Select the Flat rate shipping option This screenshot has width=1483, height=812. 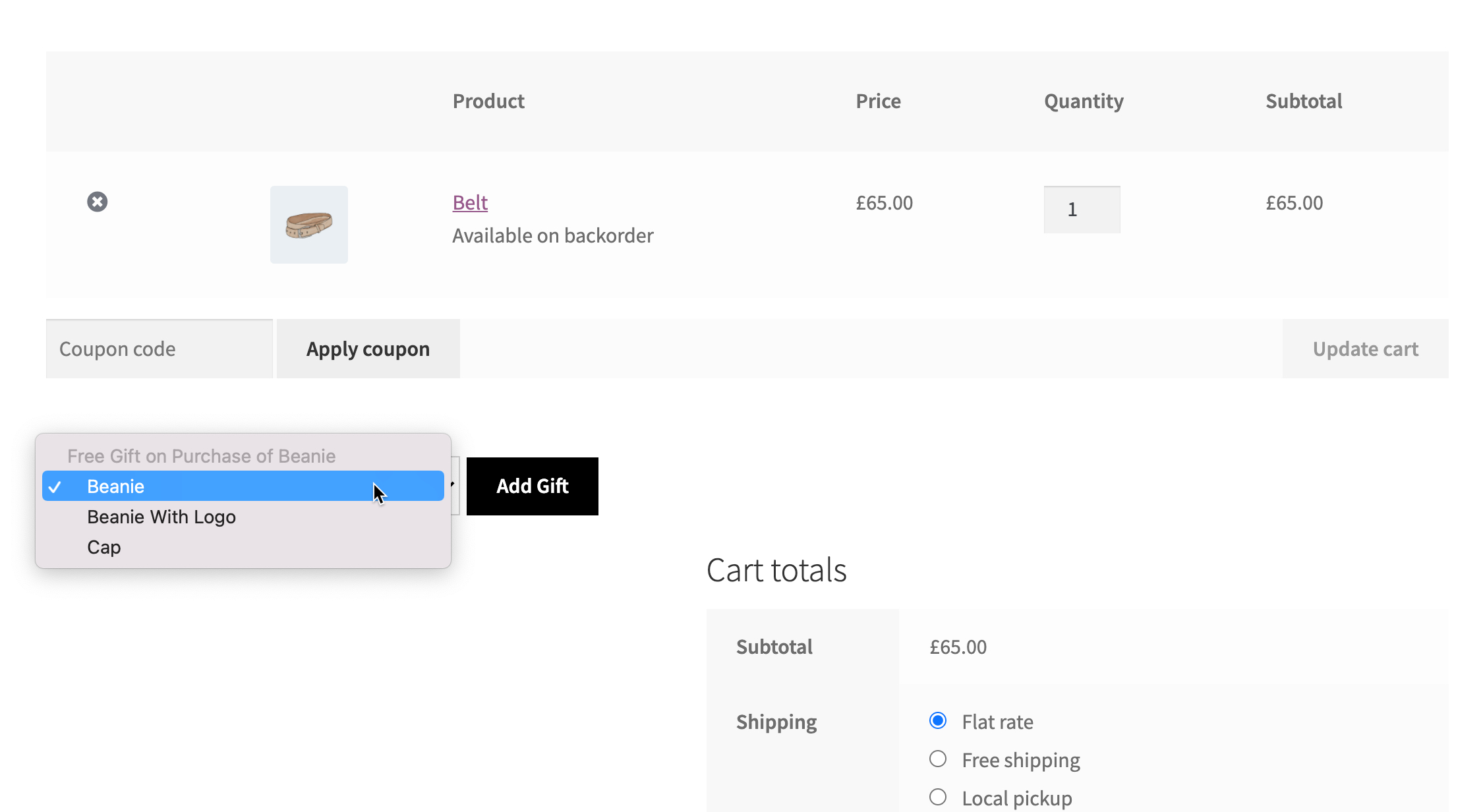click(938, 721)
